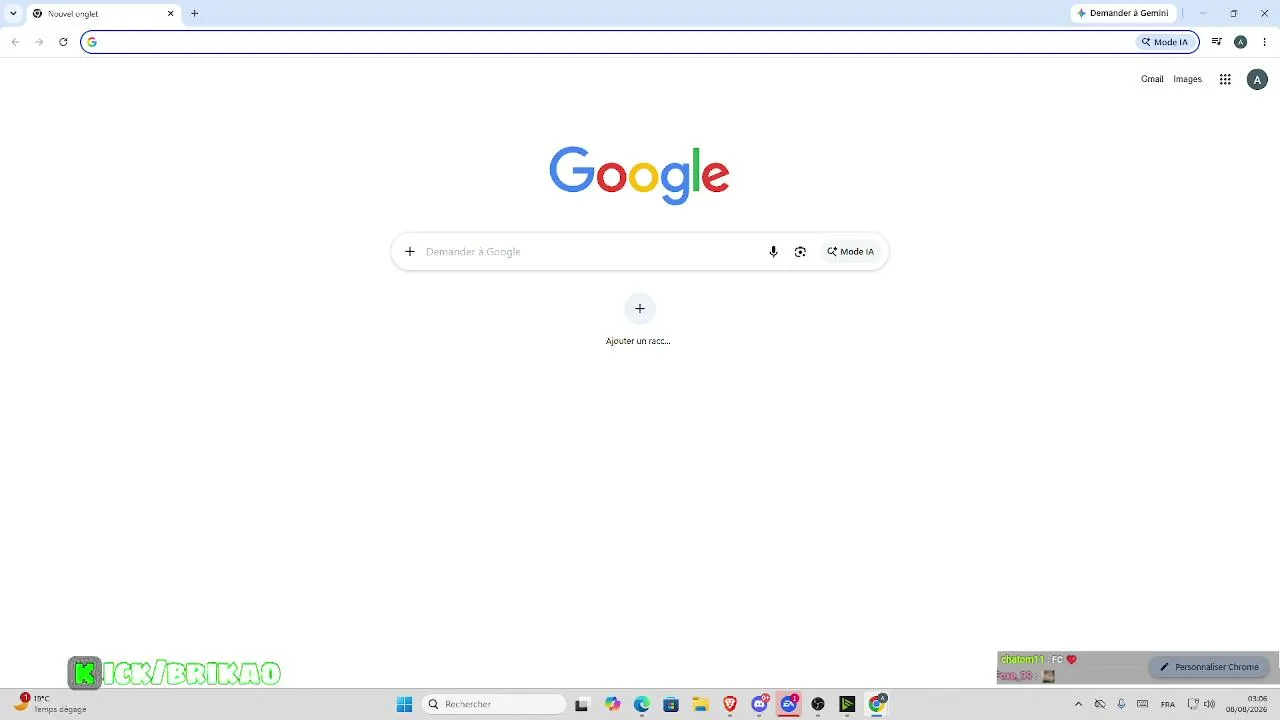Image resolution: width=1280 pixels, height=720 pixels.
Task: Start voice search with microphone icon
Action: coord(773,252)
